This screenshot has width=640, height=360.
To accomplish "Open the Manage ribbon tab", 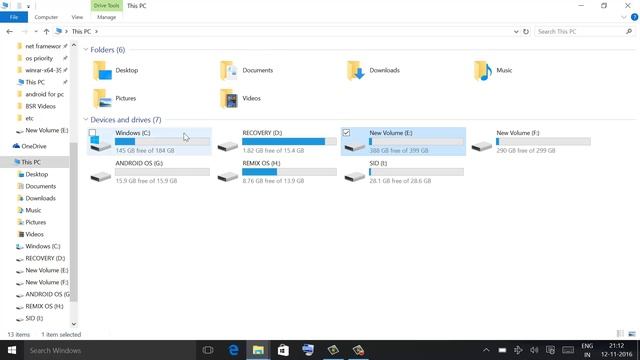I will point(107,17).
